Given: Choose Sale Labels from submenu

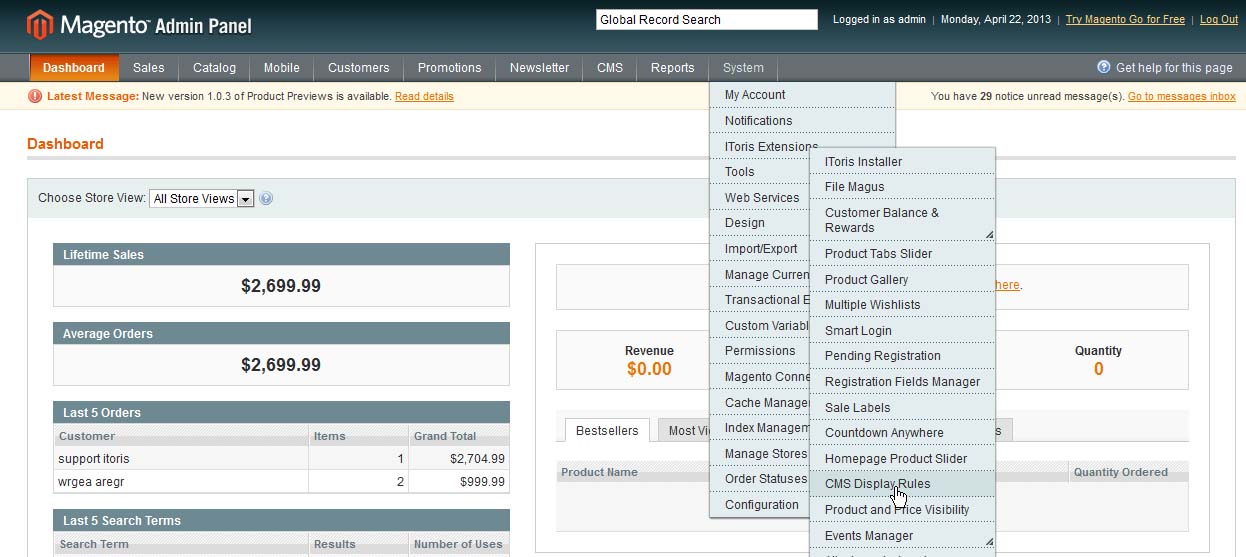Looking at the screenshot, I should 902,408.
